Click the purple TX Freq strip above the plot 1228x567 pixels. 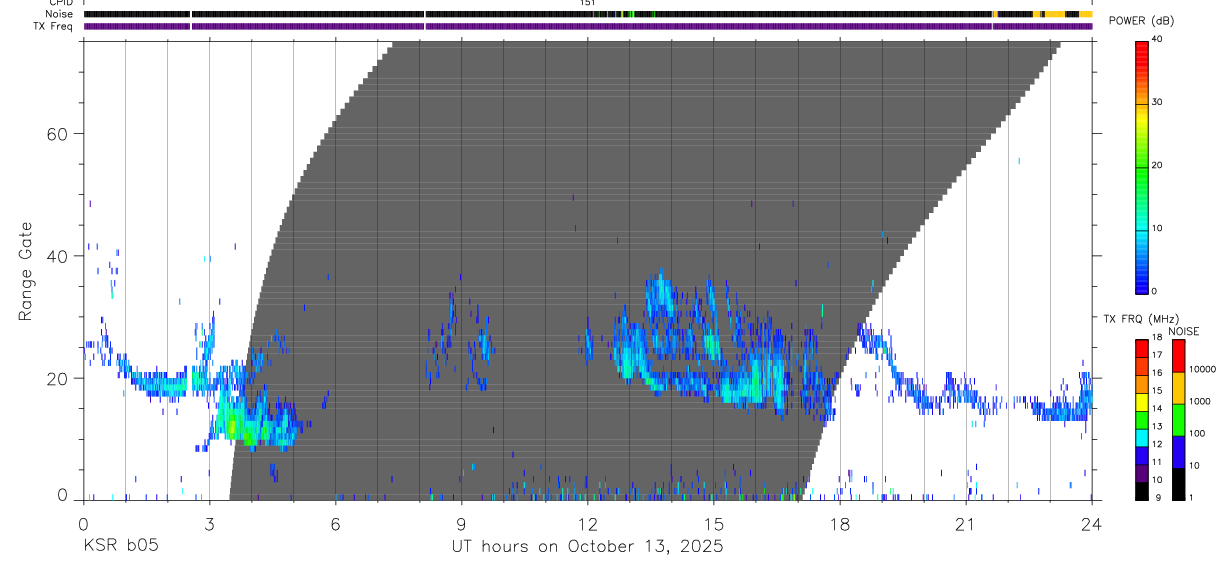[x=588, y=26]
